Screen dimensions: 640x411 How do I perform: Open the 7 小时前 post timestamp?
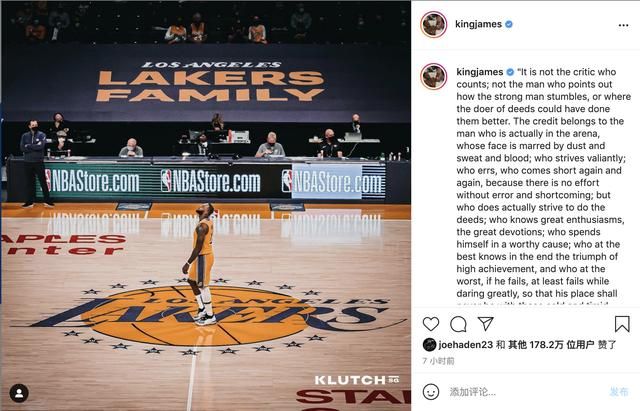tap(438, 361)
